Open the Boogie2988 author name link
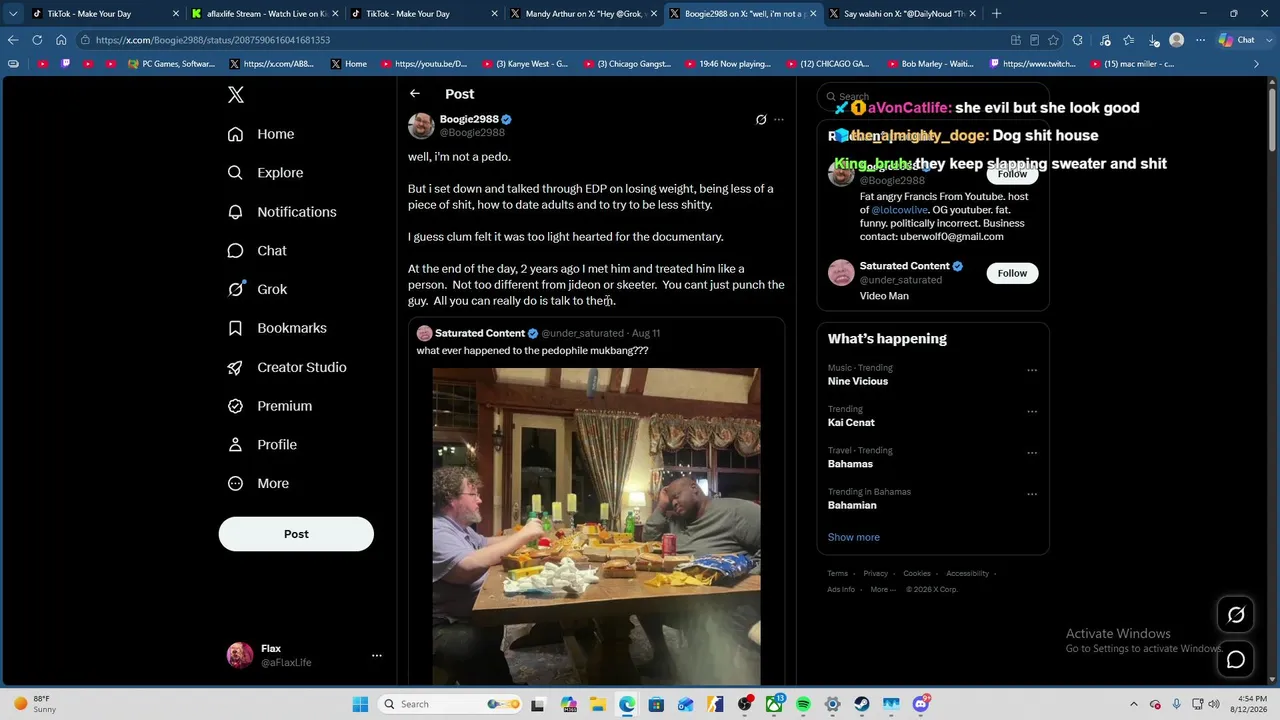 tap(469, 119)
